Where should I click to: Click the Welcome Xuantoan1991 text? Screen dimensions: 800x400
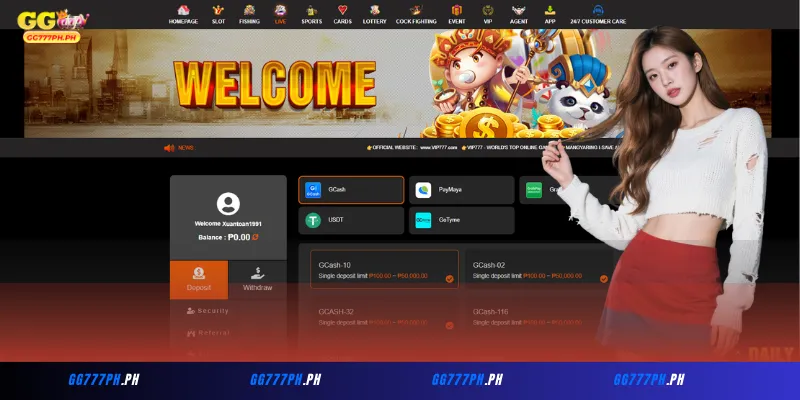tap(228, 224)
